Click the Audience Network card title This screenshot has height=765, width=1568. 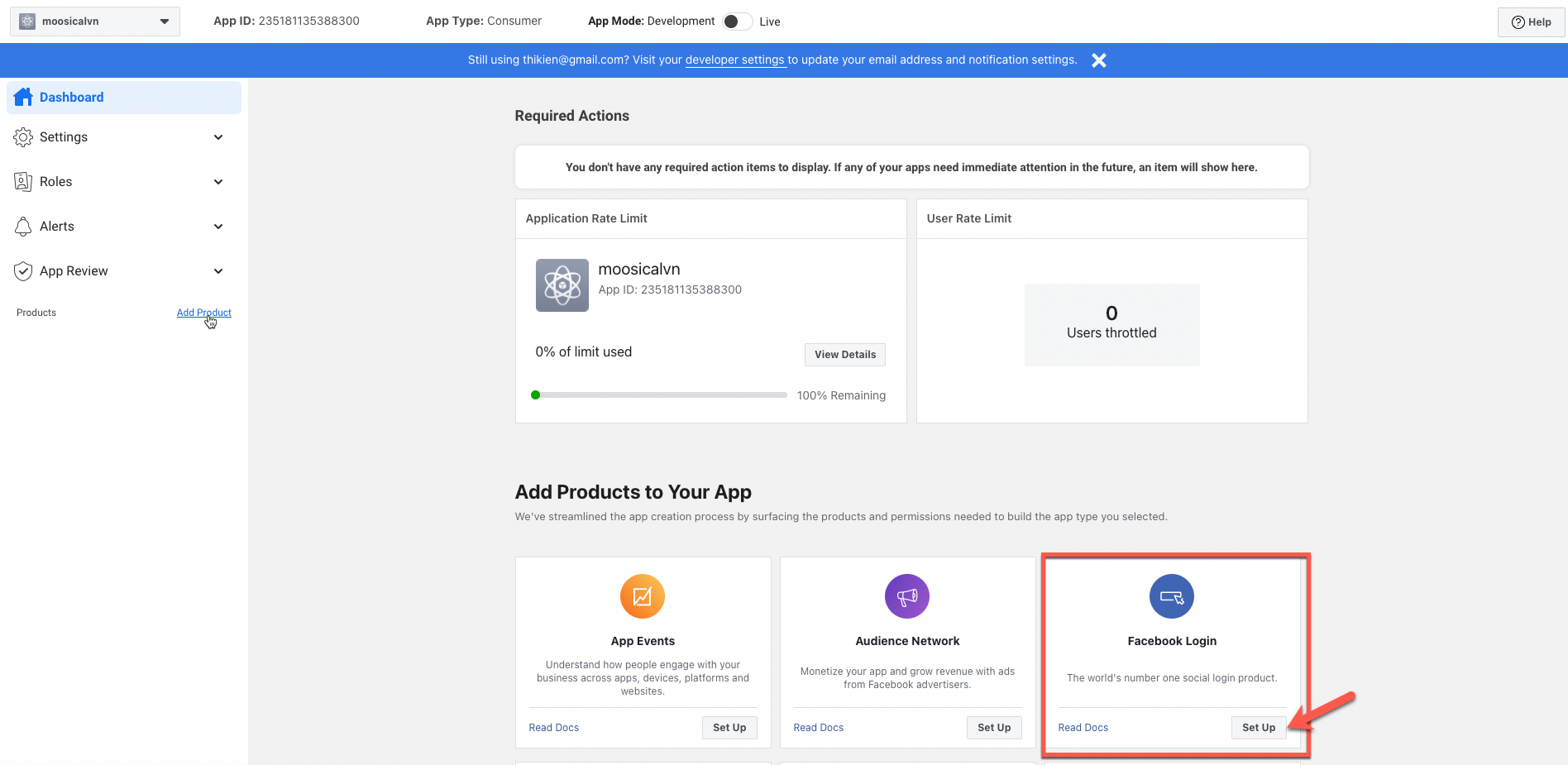click(x=907, y=641)
